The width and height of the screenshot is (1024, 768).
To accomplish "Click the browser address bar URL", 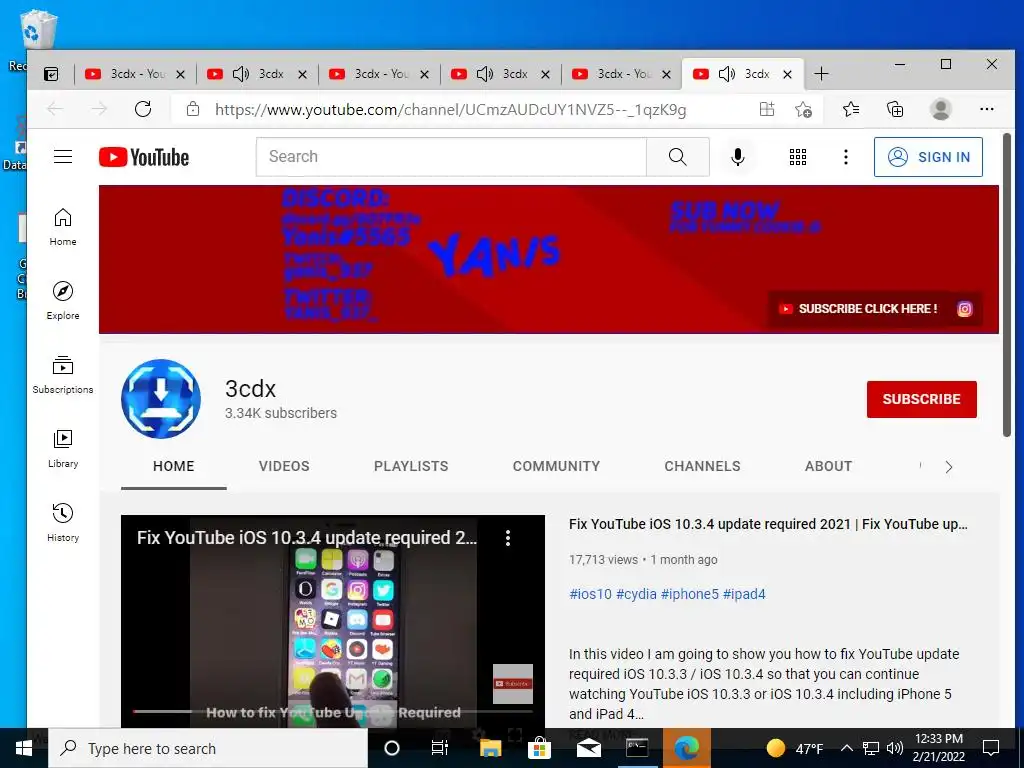I will point(451,110).
